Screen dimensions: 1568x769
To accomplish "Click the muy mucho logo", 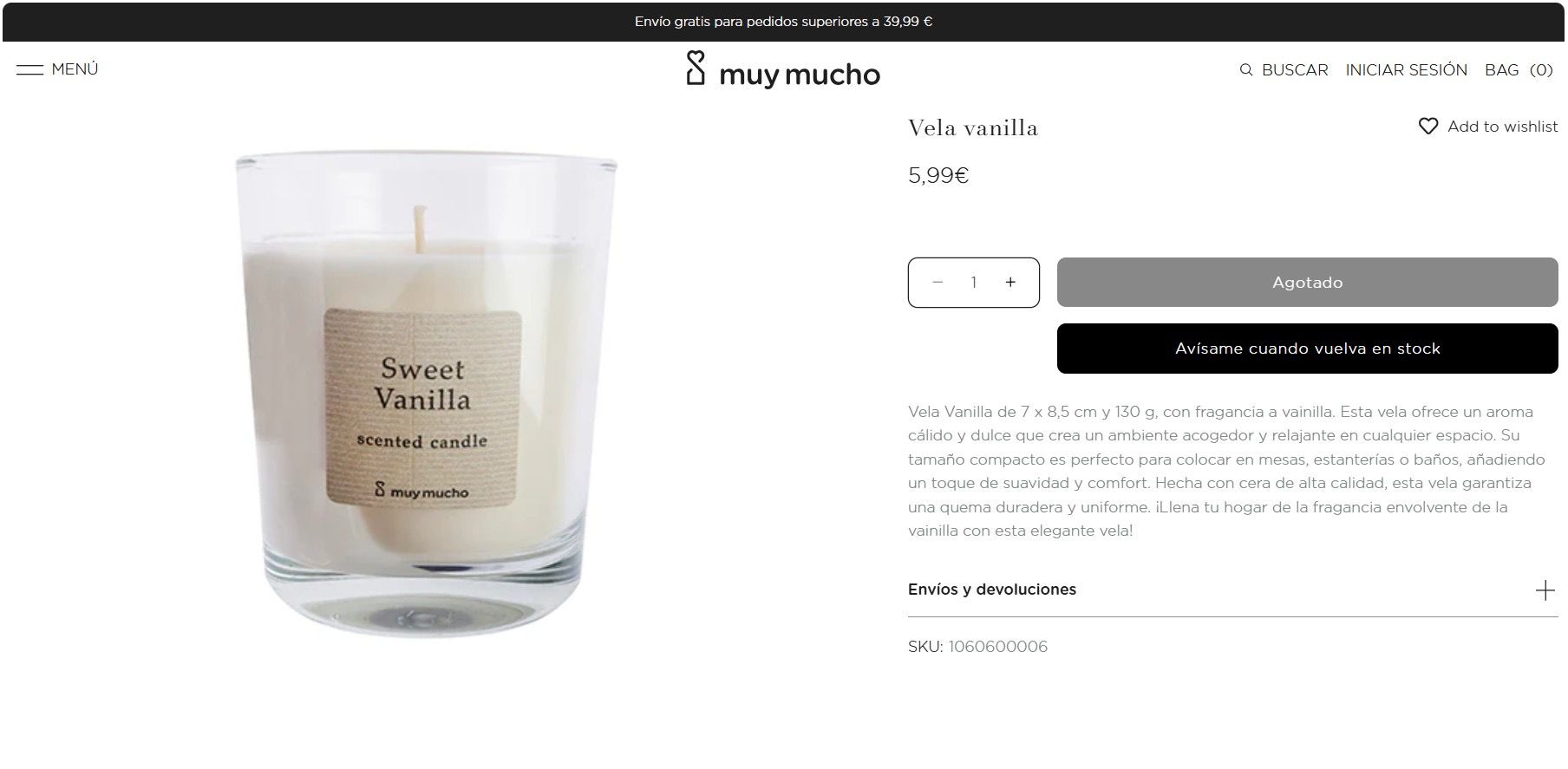I will [x=783, y=70].
